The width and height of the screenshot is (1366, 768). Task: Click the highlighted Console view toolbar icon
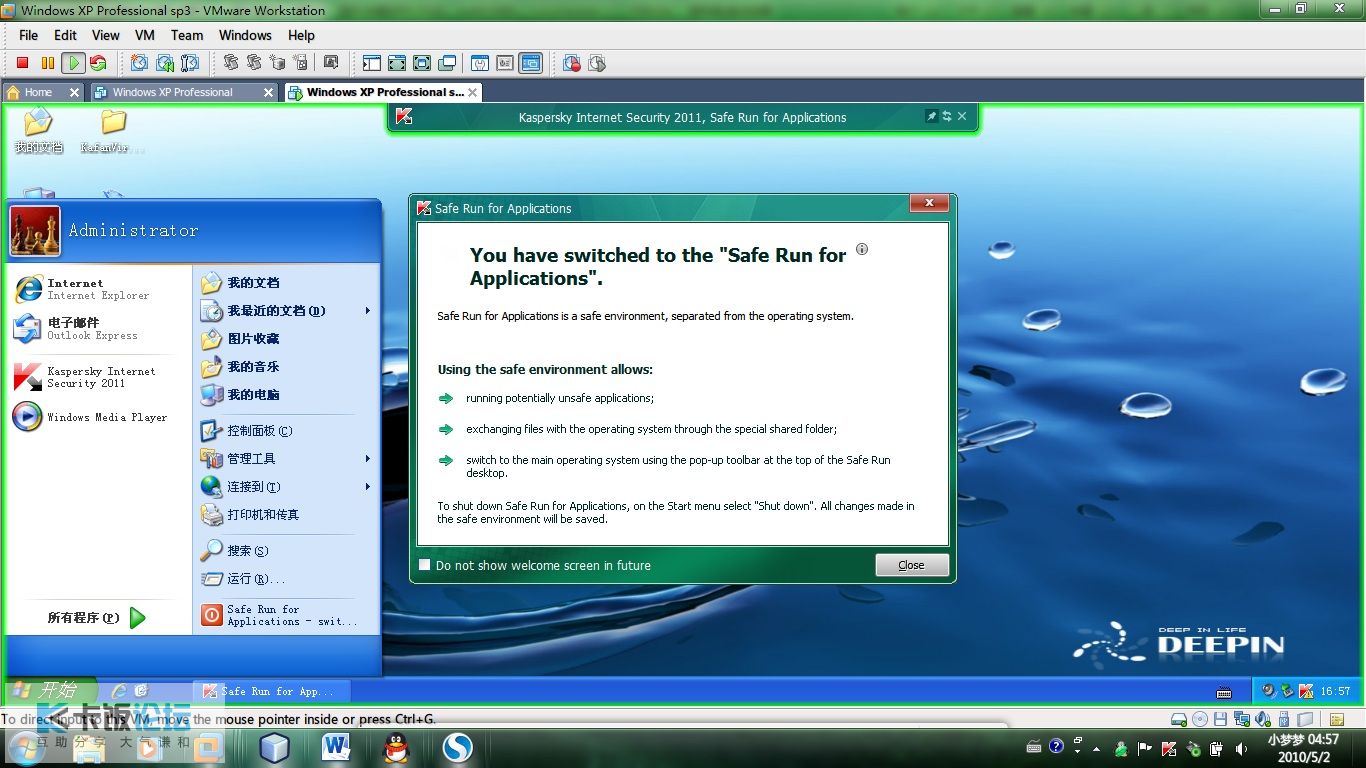pyautogui.click(x=530, y=63)
